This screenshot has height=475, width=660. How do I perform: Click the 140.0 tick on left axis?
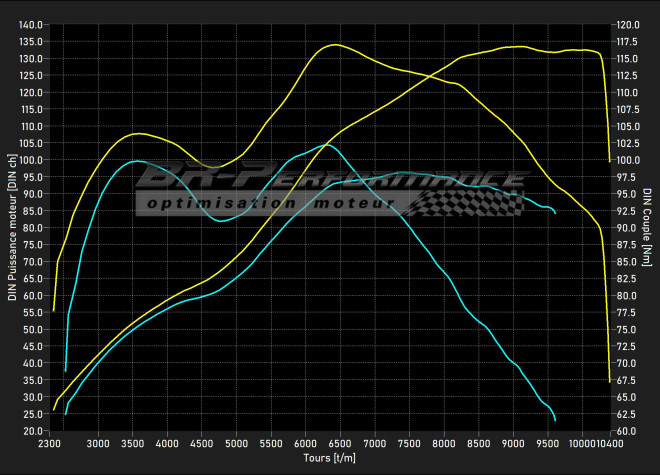coord(30,24)
